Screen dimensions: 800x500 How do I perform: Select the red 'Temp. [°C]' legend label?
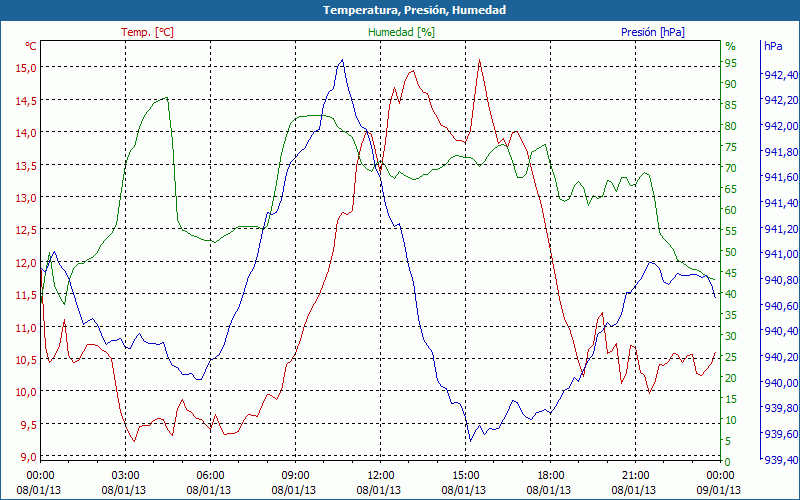coord(147,32)
